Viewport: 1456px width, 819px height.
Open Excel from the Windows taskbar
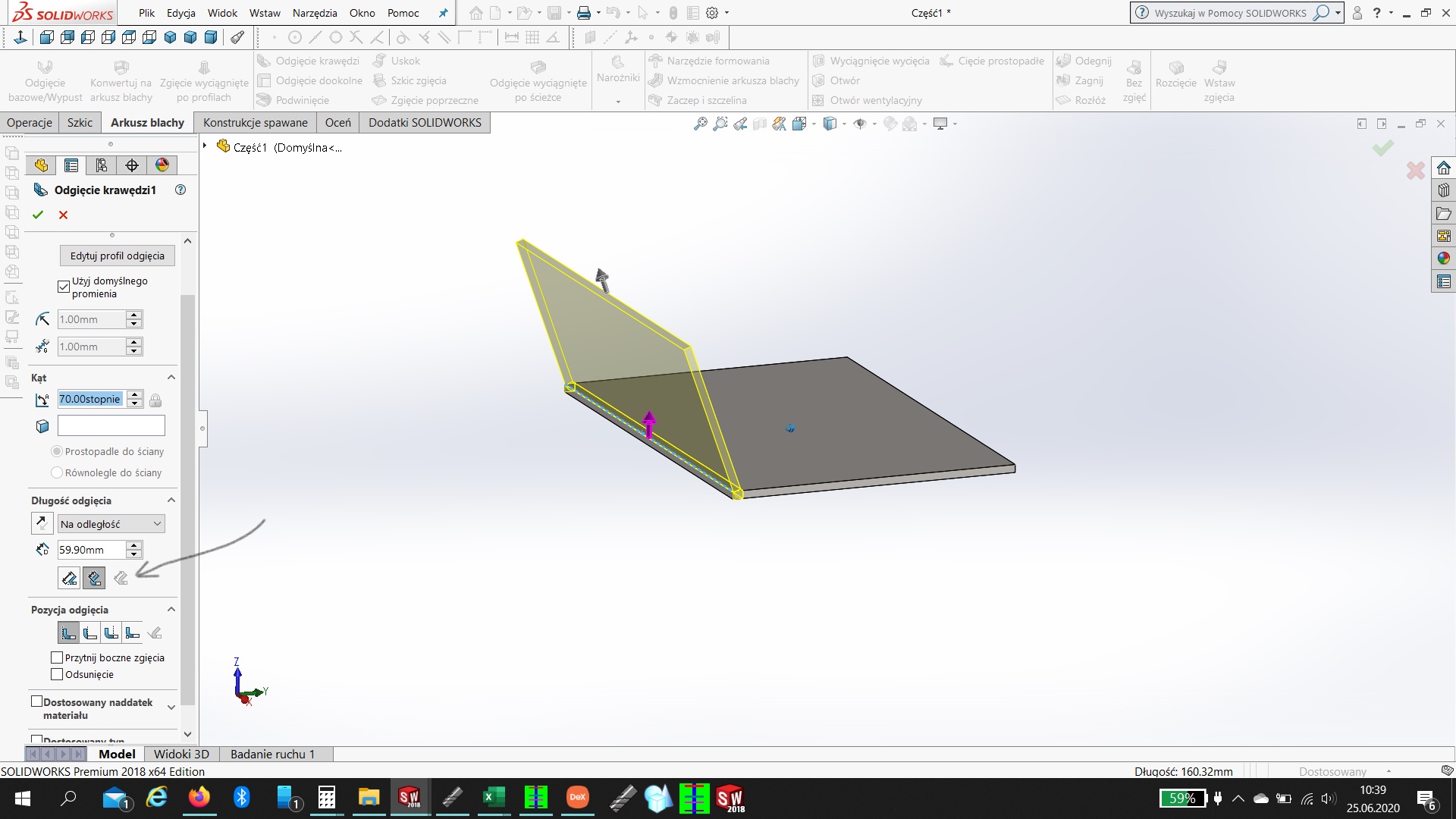click(494, 798)
